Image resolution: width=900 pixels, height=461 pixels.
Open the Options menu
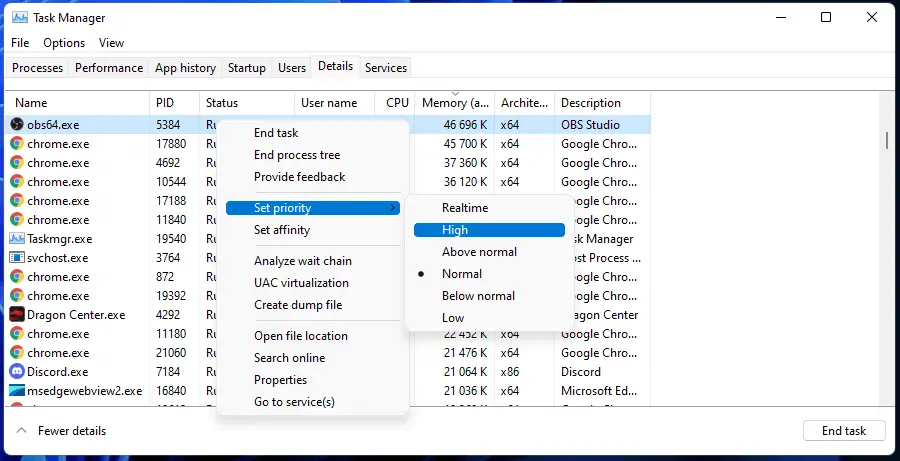pyautogui.click(x=64, y=42)
